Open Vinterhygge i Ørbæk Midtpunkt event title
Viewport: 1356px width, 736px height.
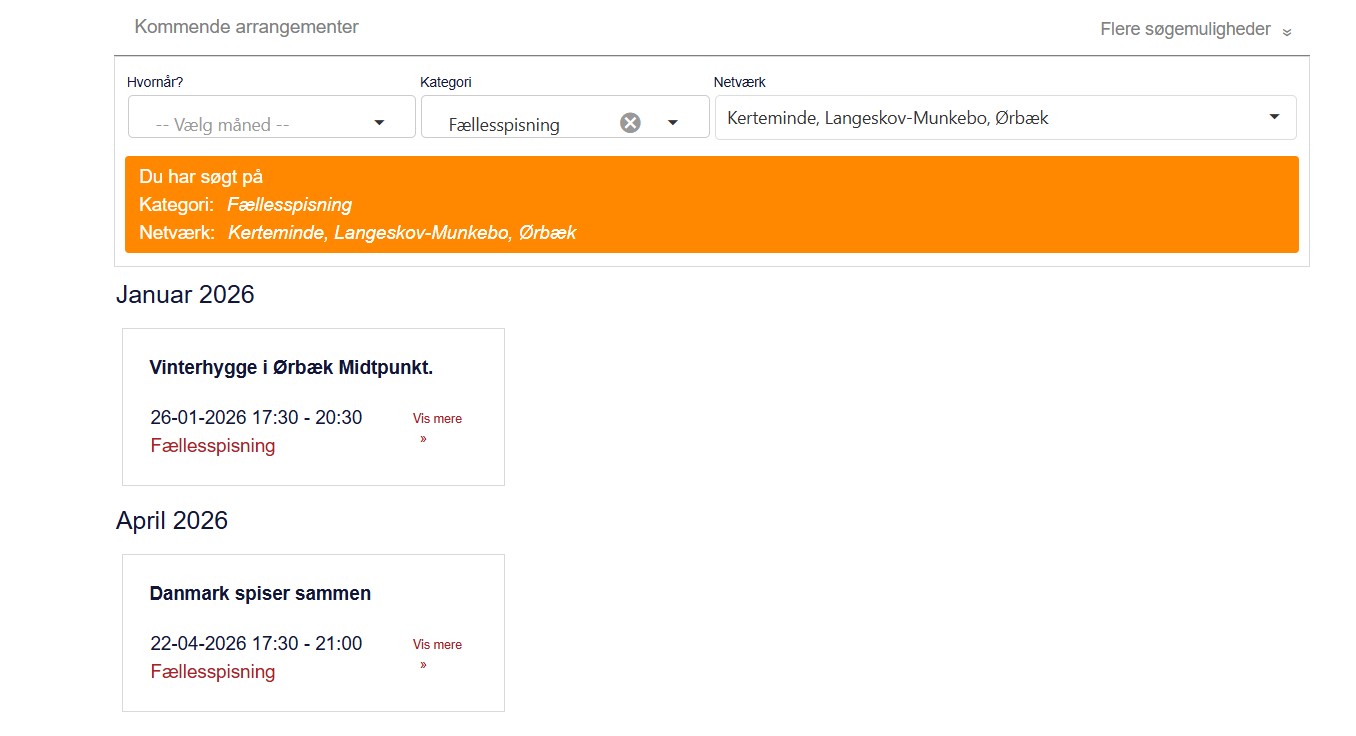pos(291,367)
